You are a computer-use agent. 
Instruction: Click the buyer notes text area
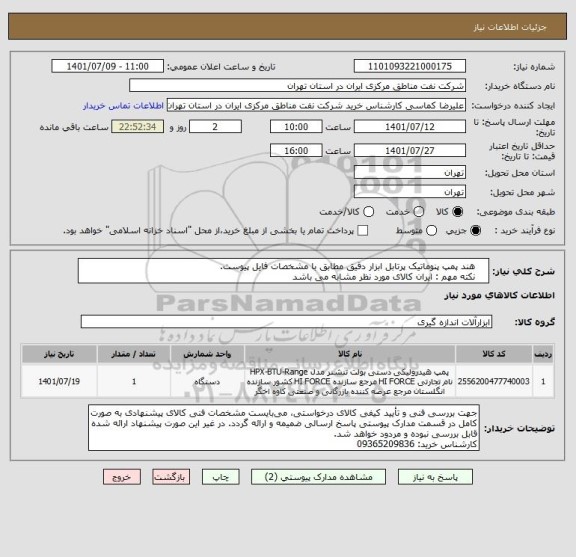tap(284, 428)
